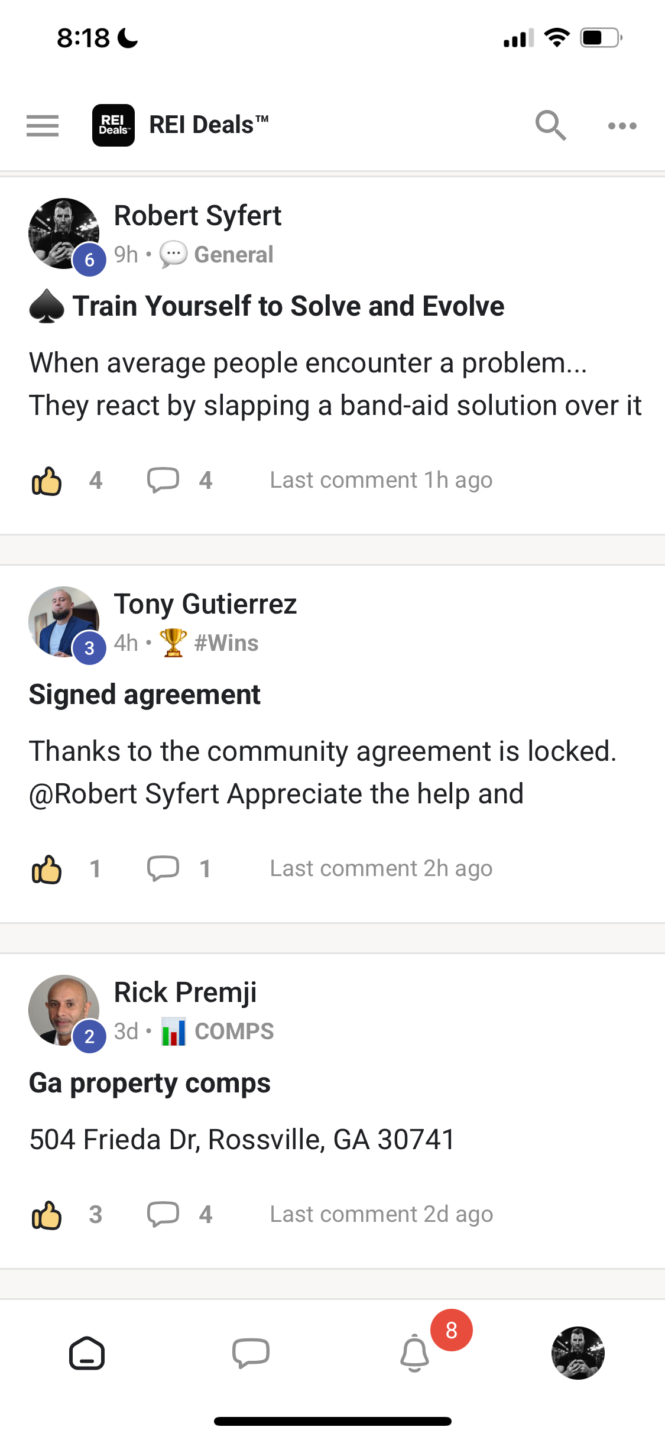Like Robert Syfert's post with thumbs up
665x1440 pixels.
click(x=47, y=482)
